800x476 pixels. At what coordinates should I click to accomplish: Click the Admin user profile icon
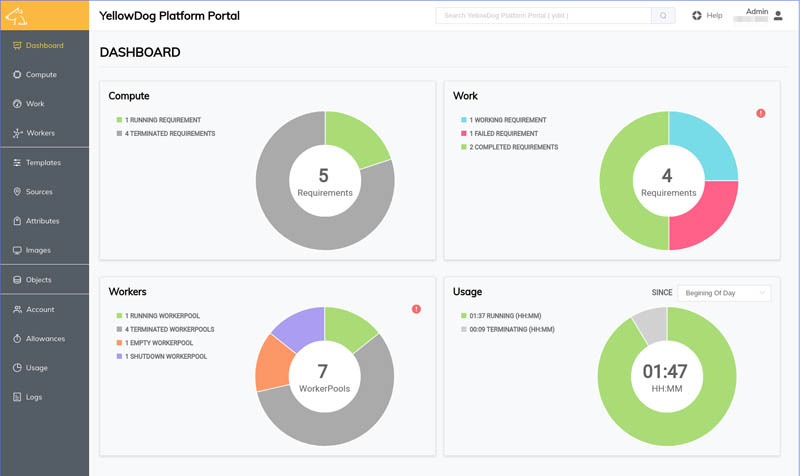[778, 16]
